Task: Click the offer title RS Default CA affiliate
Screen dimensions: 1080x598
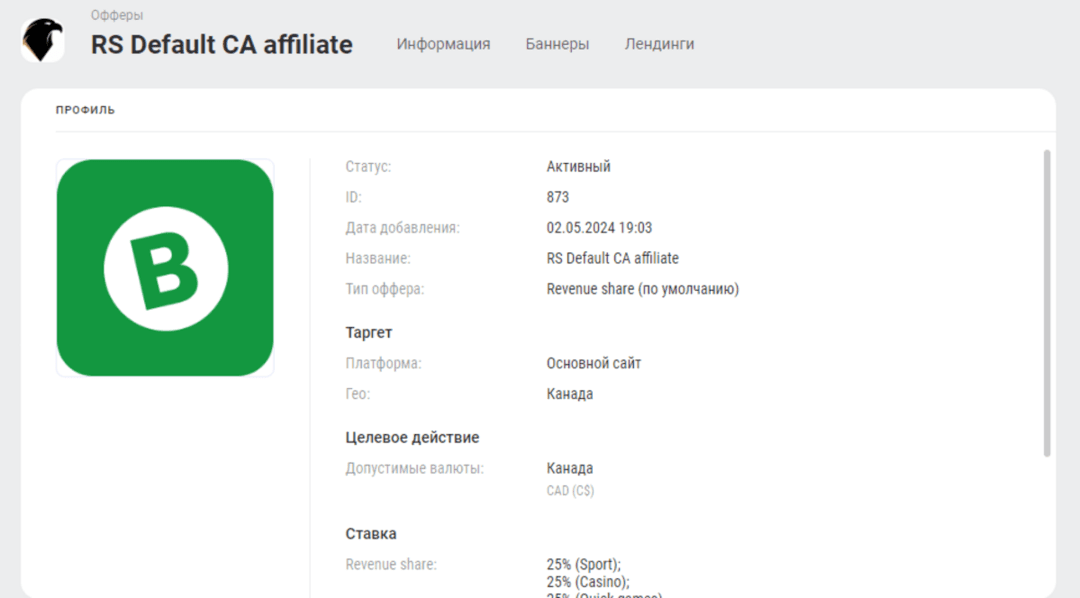Action: tap(221, 44)
